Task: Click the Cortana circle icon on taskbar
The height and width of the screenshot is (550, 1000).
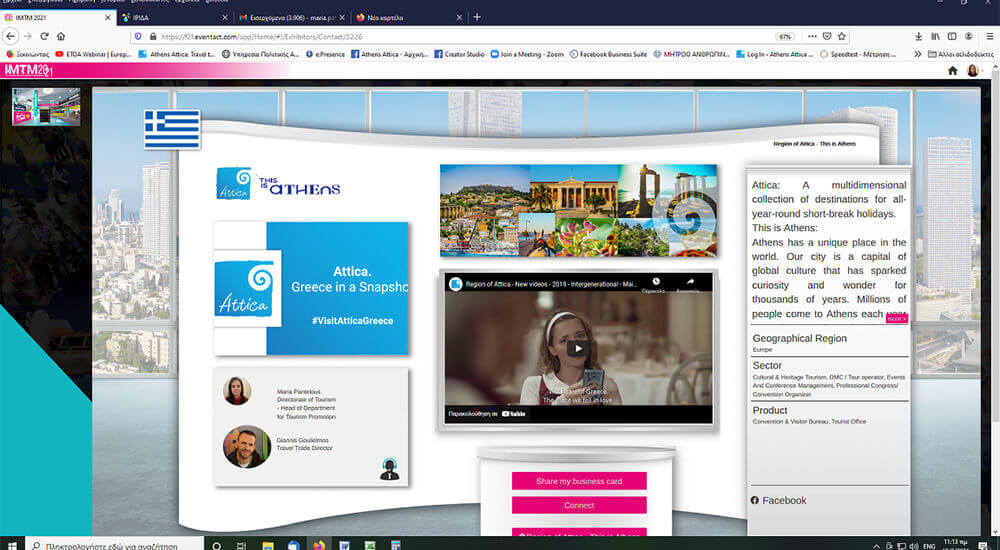Action: (x=216, y=545)
